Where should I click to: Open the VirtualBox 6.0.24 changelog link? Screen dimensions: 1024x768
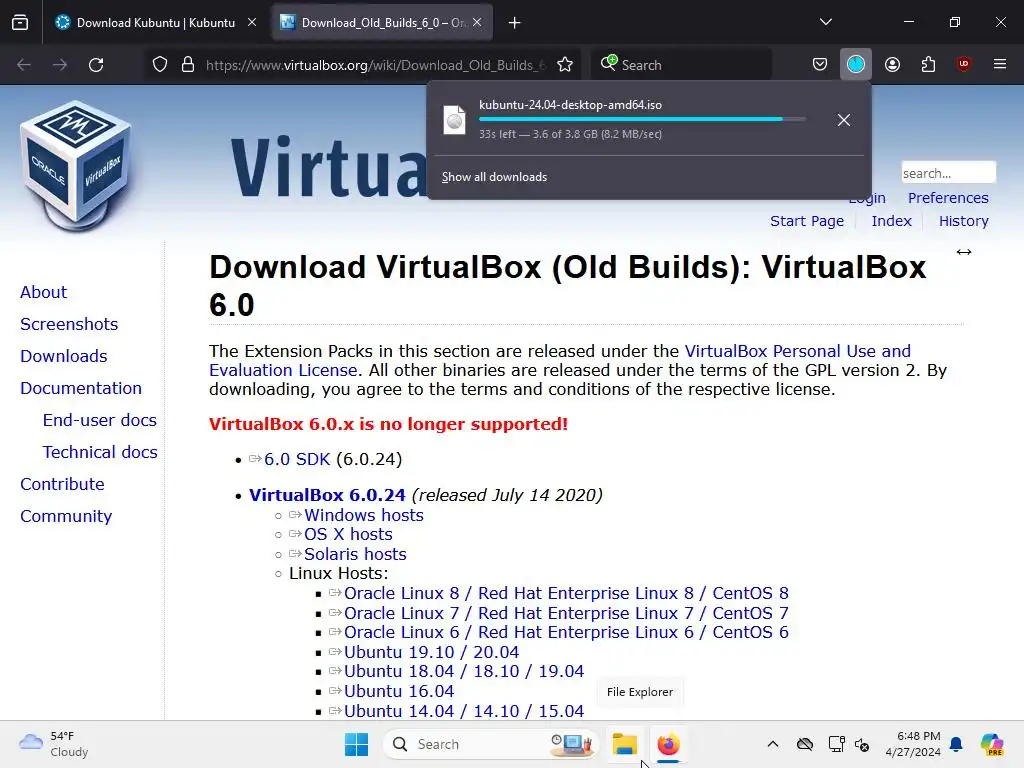click(327, 495)
